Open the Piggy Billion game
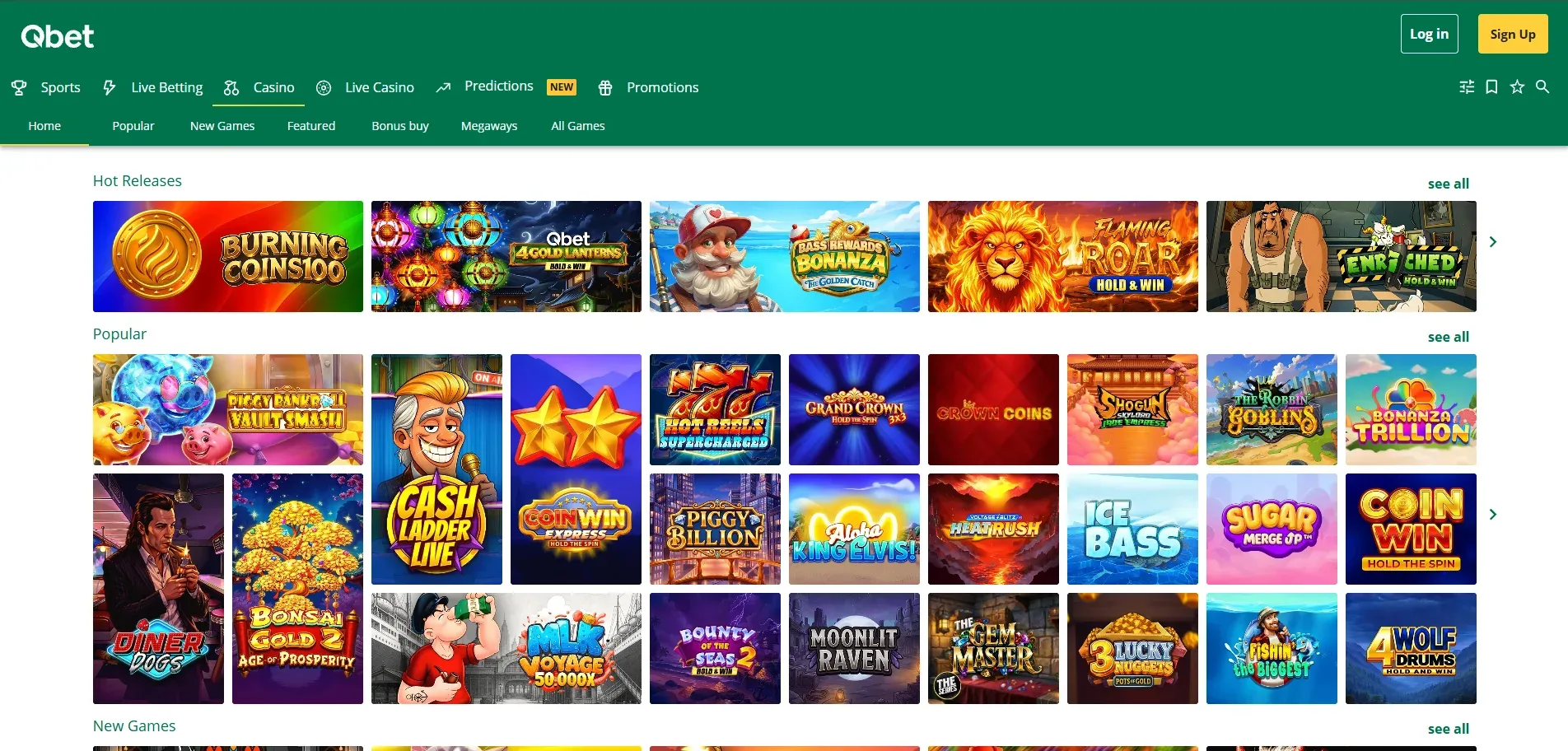Viewport: 1568px width, 751px height. point(715,529)
